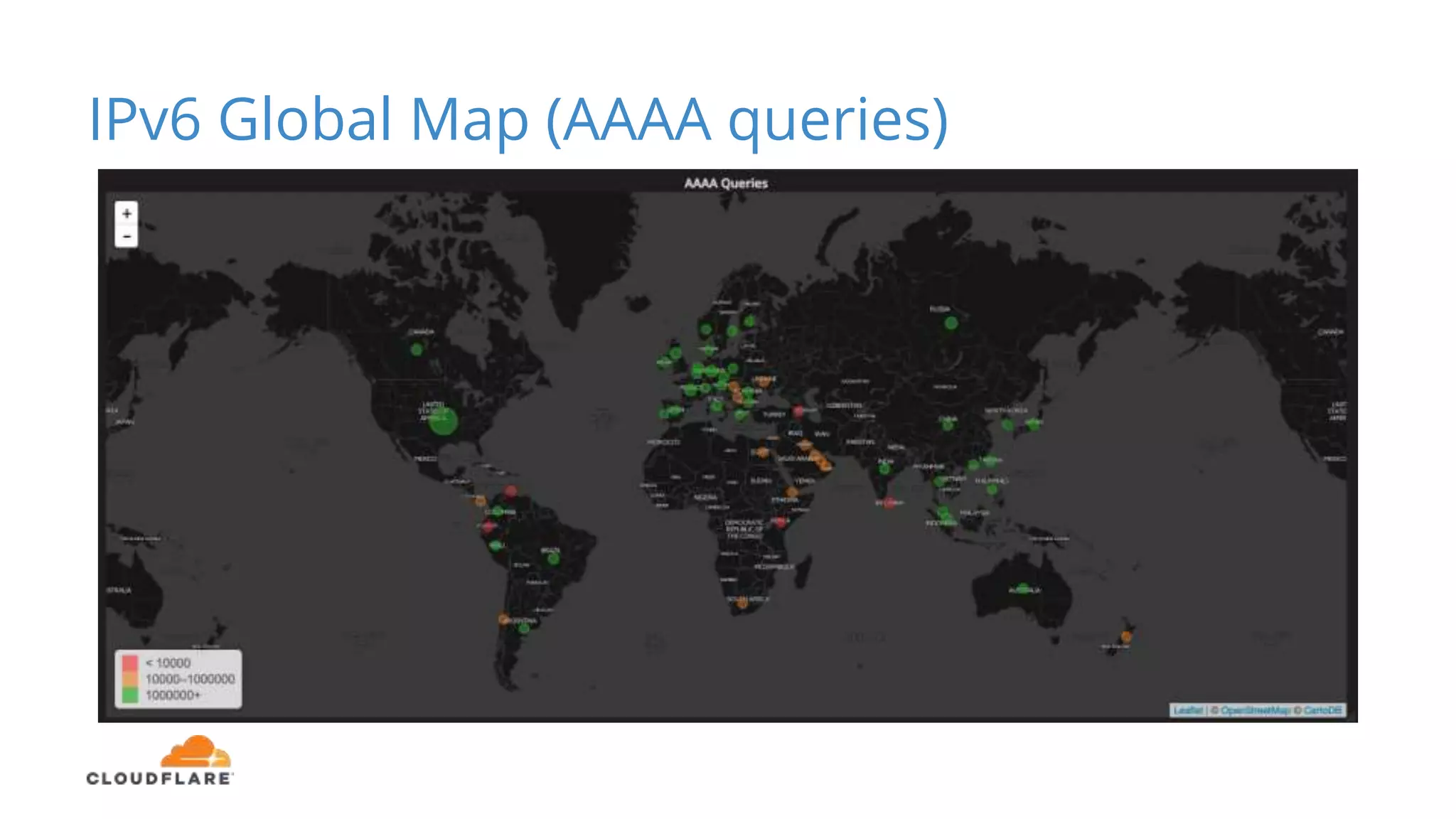Open the OpenStreetMap attribution link
1456x819 pixels.
(1256, 710)
